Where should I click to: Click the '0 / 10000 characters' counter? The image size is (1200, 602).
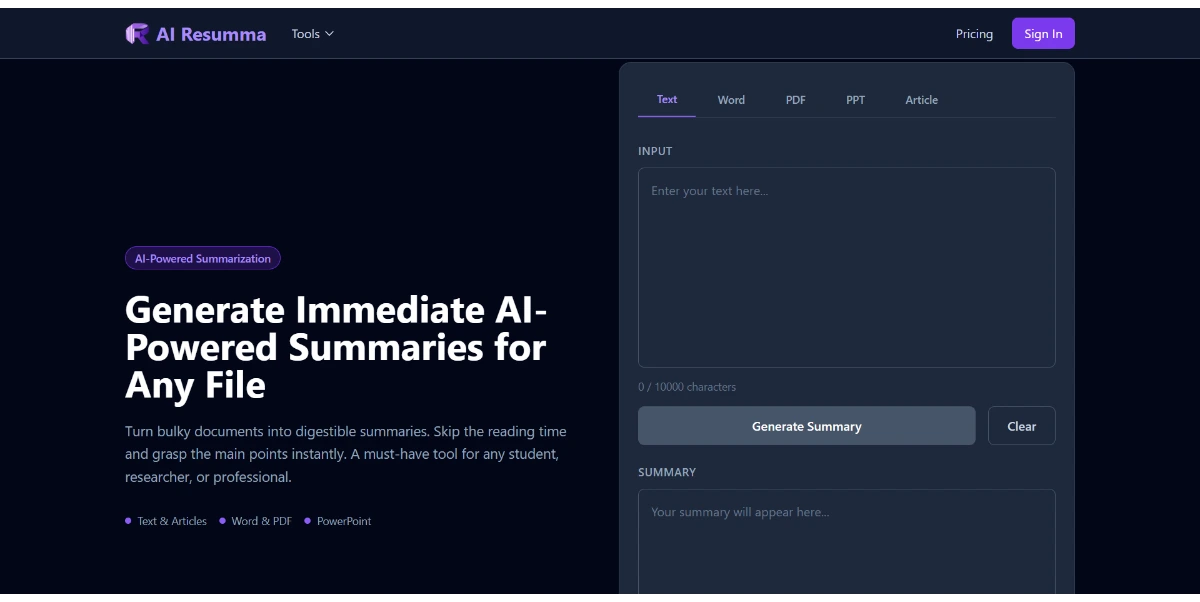(x=687, y=387)
